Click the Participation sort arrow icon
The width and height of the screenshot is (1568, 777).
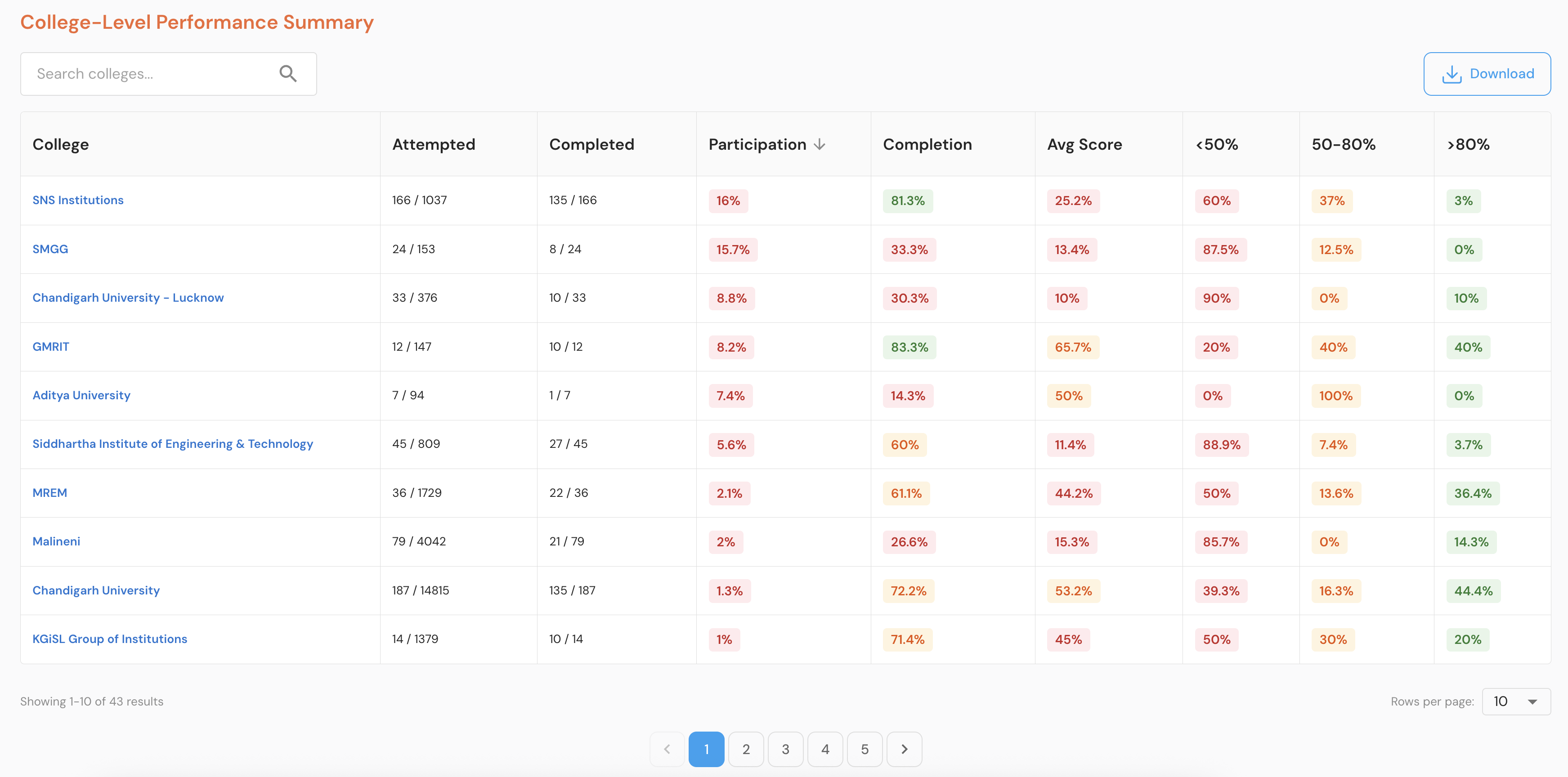pos(820,144)
